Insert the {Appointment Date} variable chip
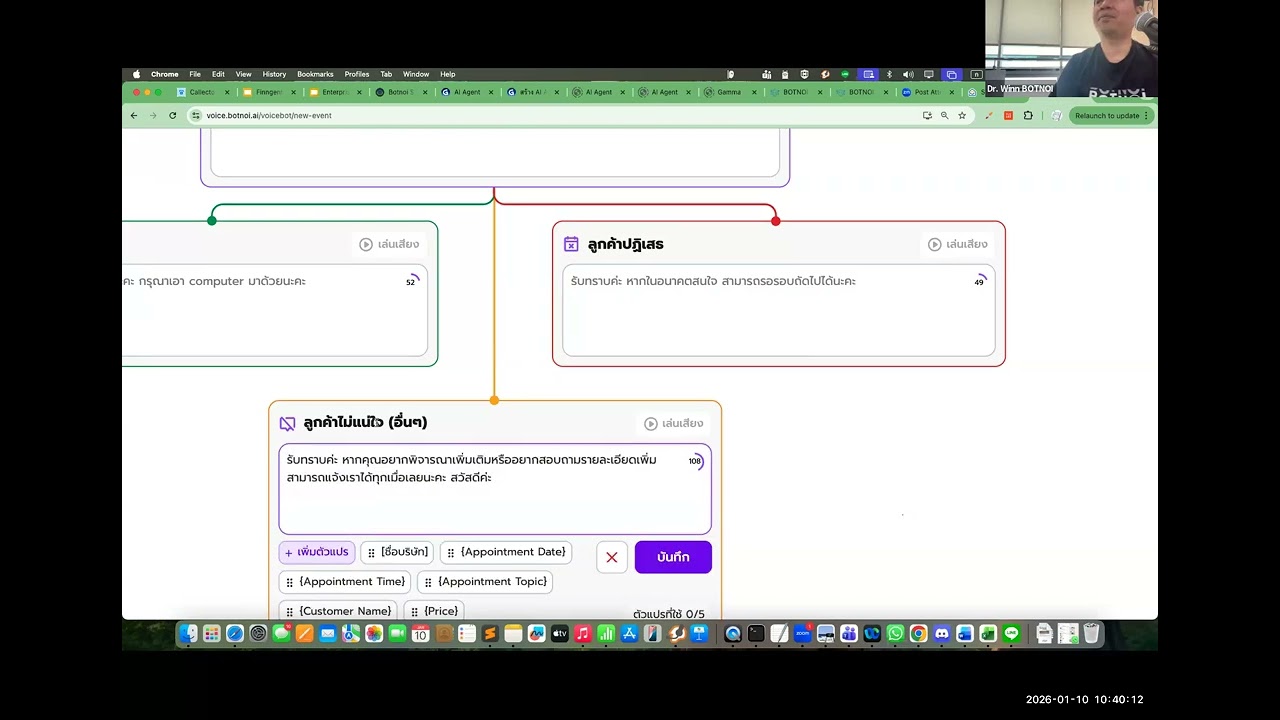 [506, 552]
